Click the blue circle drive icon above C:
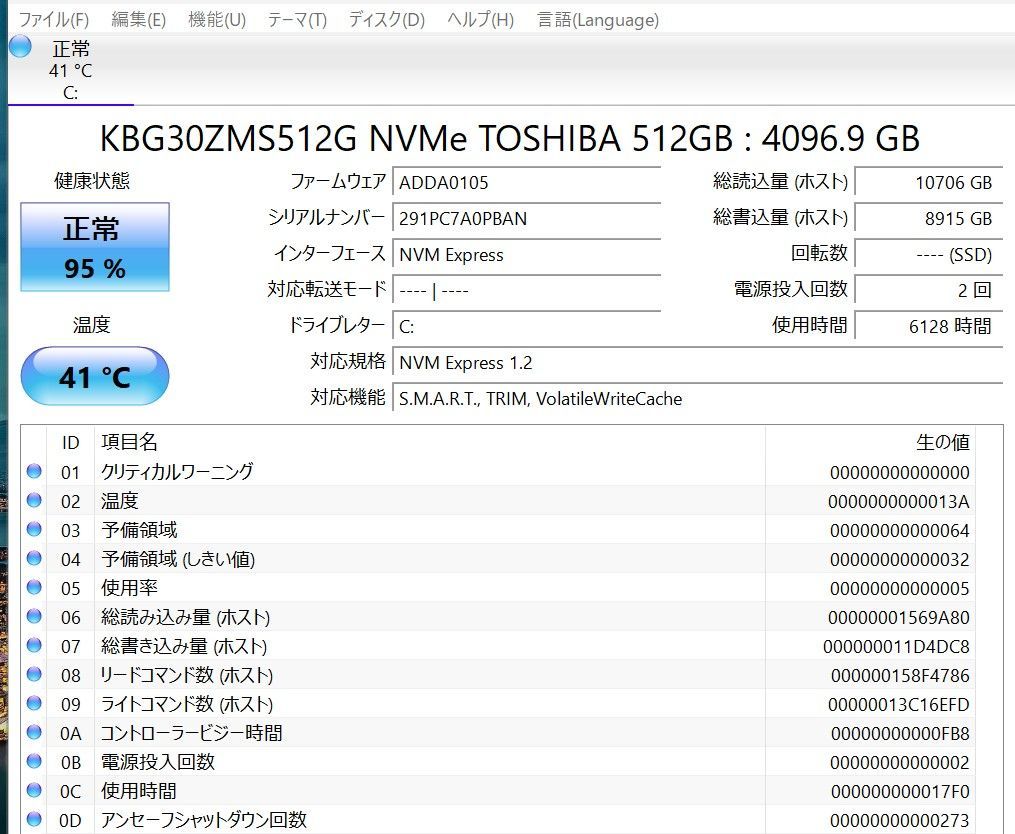The image size is (1015, 834). (x=20, y=46)
